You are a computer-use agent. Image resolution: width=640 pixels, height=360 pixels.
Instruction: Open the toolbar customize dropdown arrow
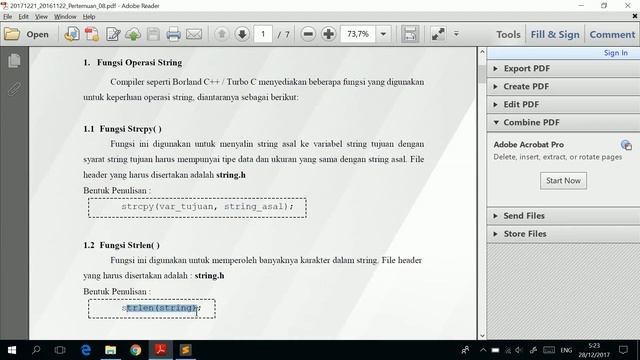456,34
